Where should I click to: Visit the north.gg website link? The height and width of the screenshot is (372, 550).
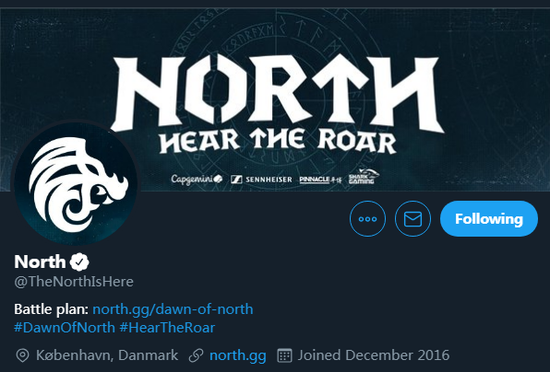238,355
